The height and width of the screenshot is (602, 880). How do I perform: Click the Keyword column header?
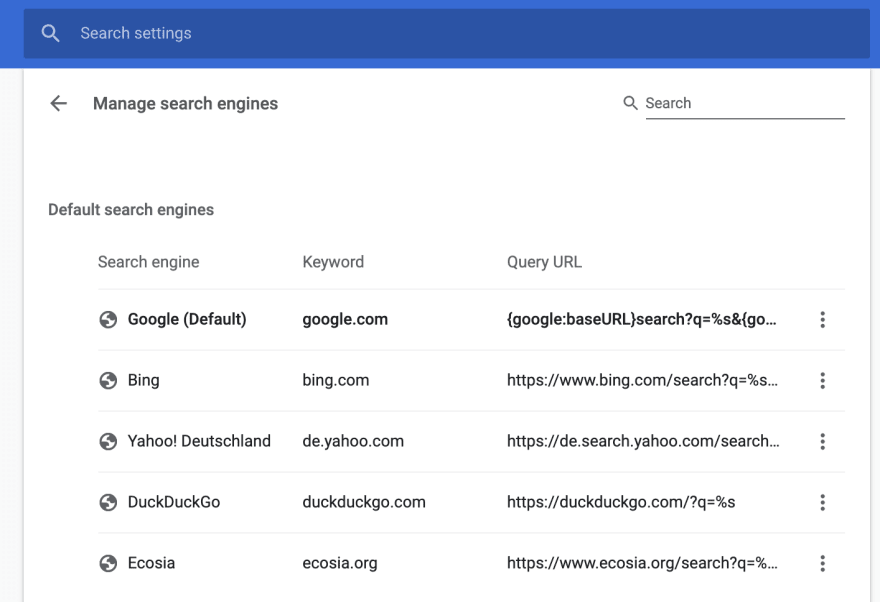coord(333,262)
